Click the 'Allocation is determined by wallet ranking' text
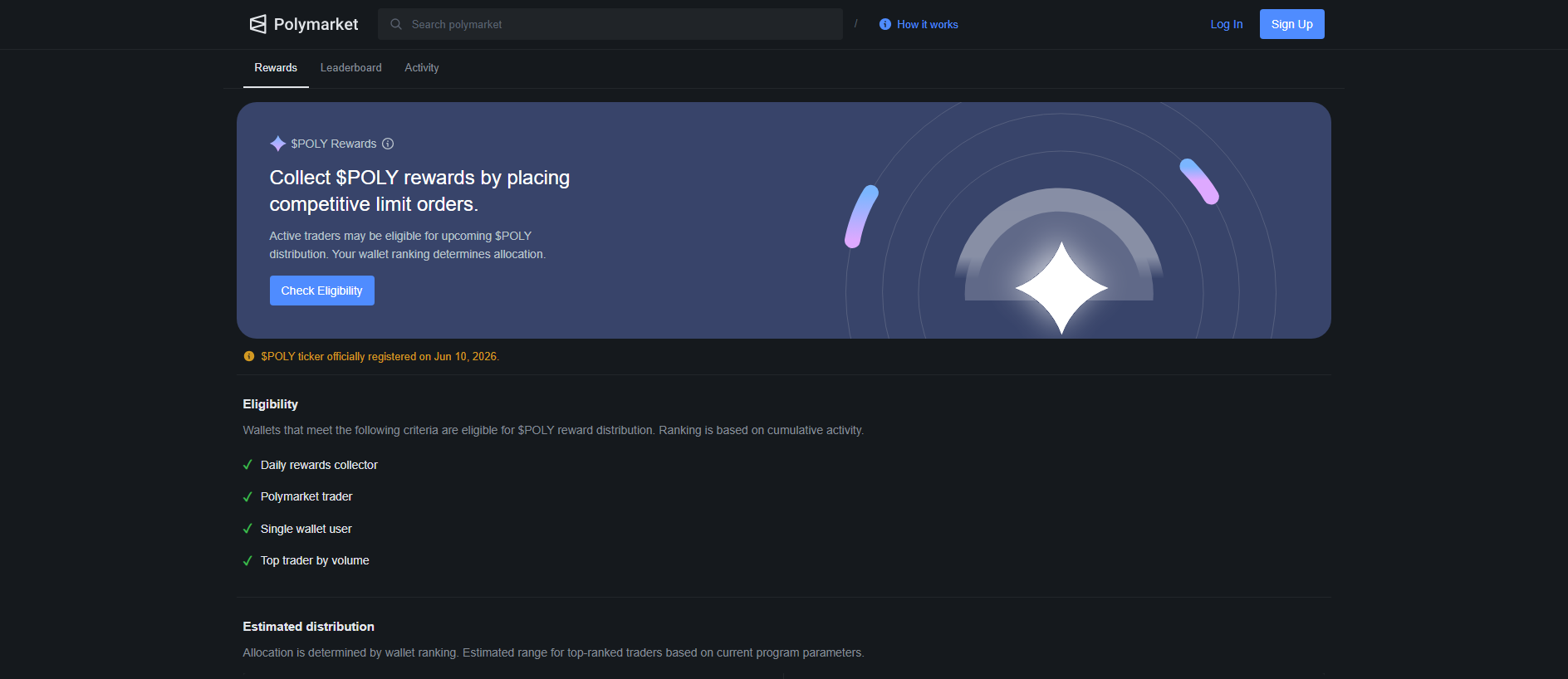 point(553,652)
